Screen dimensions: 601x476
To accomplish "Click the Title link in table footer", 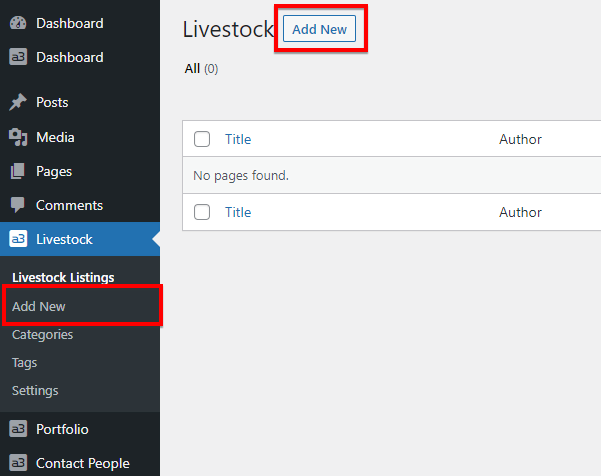I will [238, 212].
